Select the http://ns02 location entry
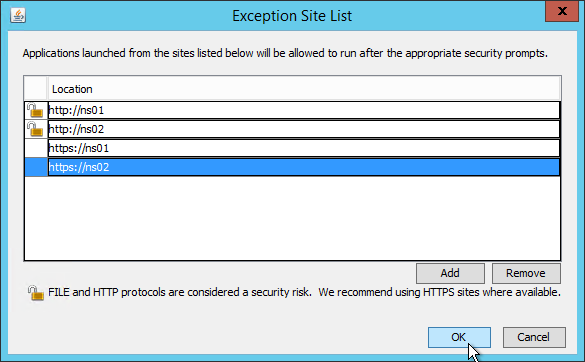The image size is (585, 362). coord(304,129)
